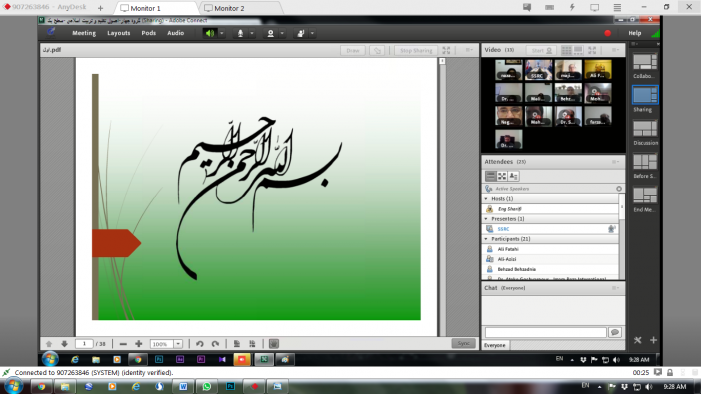Open the Share pod options menu
The width and height of the screenshot is (701, 394).
click(x=469, y=50)
